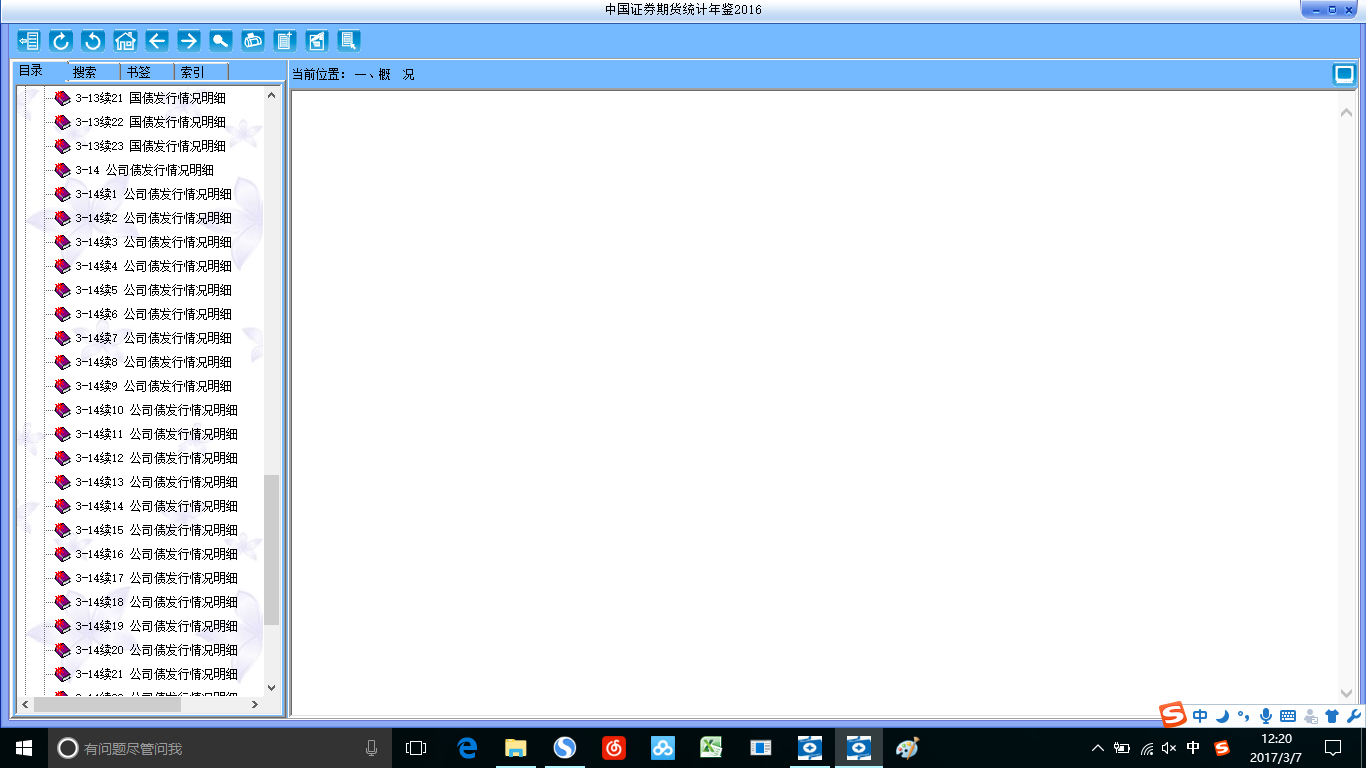Viewport: 1366px width, 768px height.
Task: Open 3-14续11 公司债发行情况明细
Action: click(156, 434)
